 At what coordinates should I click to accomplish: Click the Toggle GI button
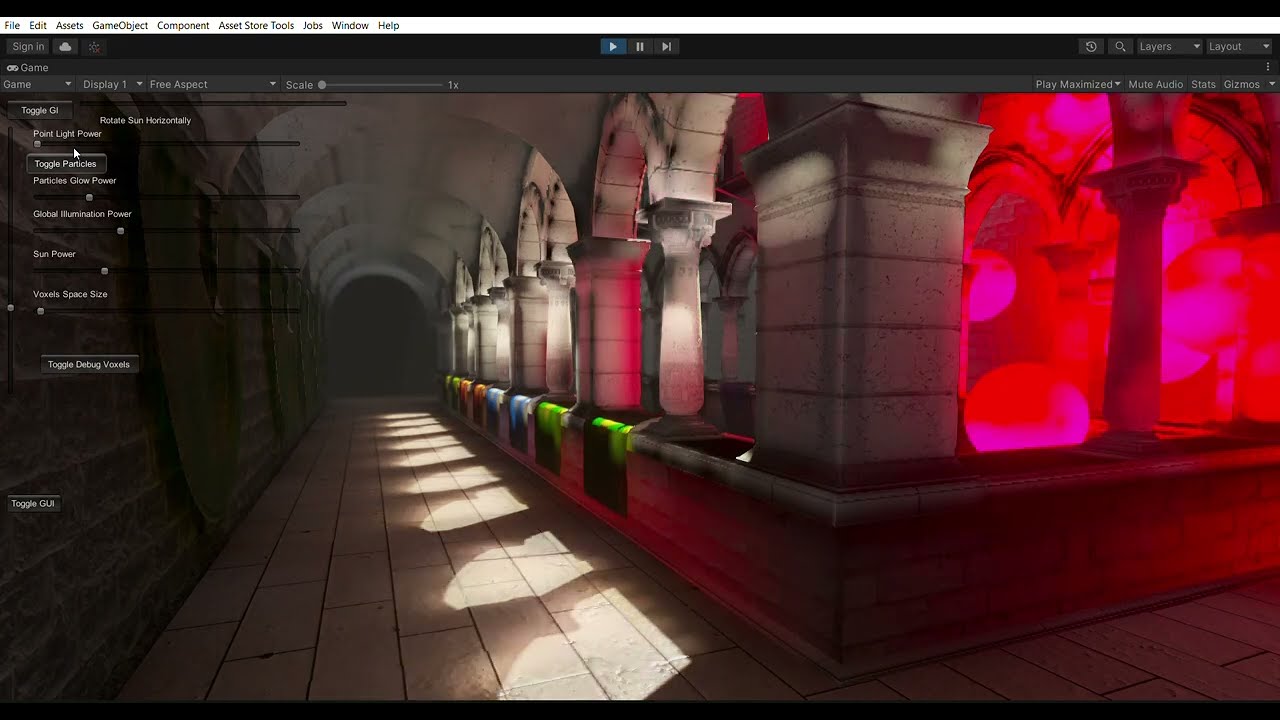click(40, 110)
